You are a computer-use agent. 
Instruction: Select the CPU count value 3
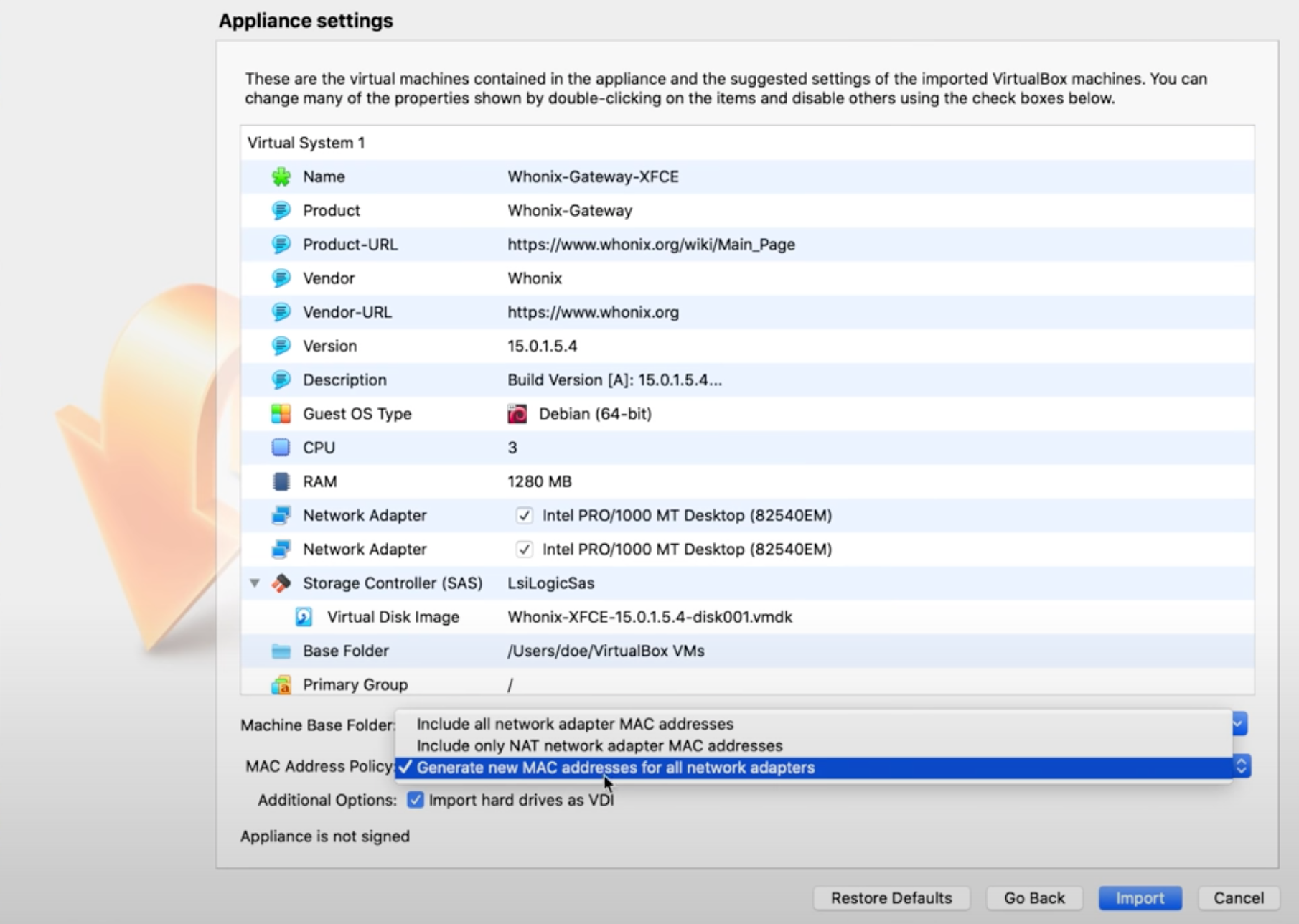coord(512,448)
